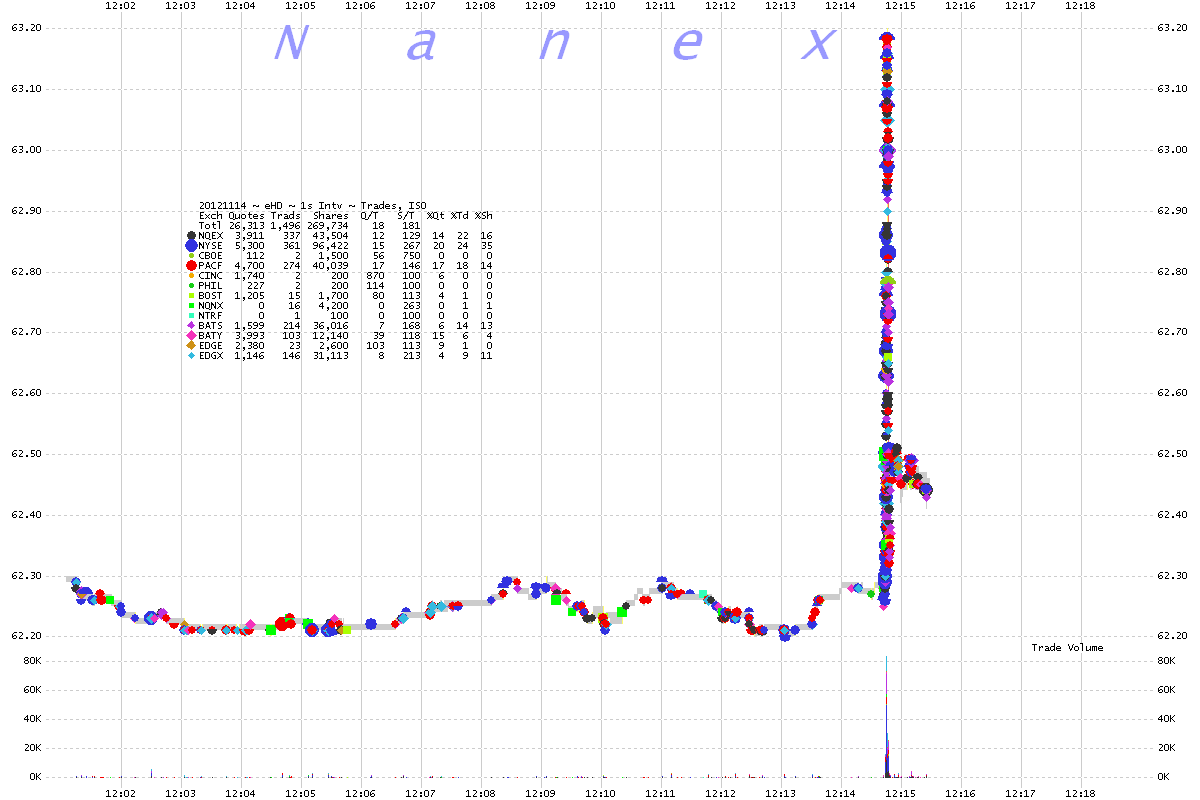Click the brown EDGE legend diamond
The image size is (1200, 800).
coord(191,346)
